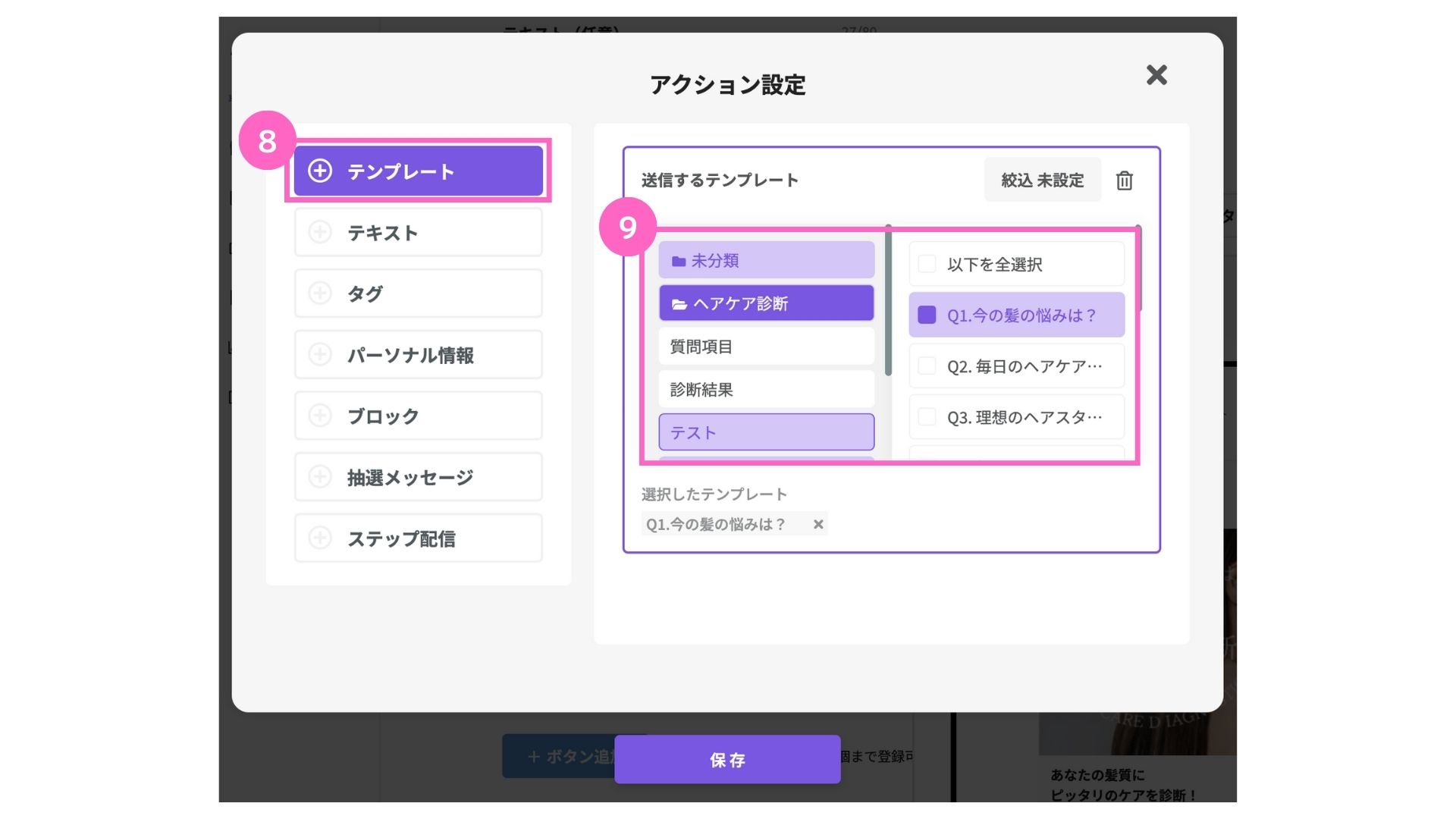Check the Q2. 毎日のヘアケア checkbox

coord(927,366)
